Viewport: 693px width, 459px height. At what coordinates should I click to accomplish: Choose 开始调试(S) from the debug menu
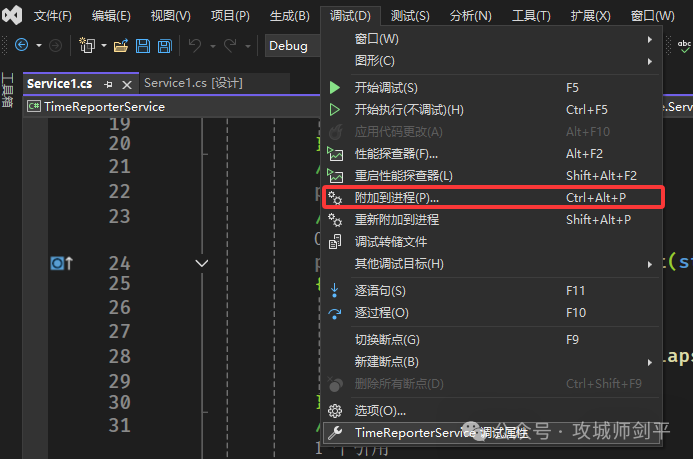[x=492, y=87]
